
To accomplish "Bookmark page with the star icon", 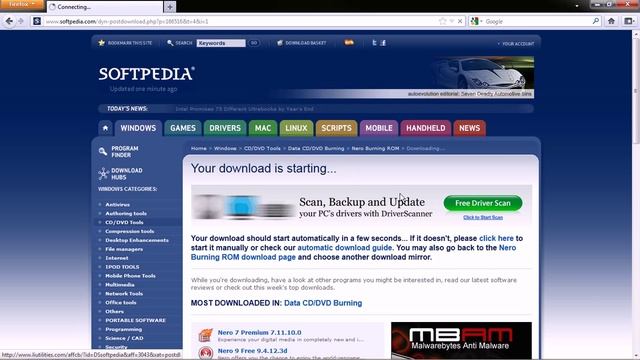I will pos(442,21).
